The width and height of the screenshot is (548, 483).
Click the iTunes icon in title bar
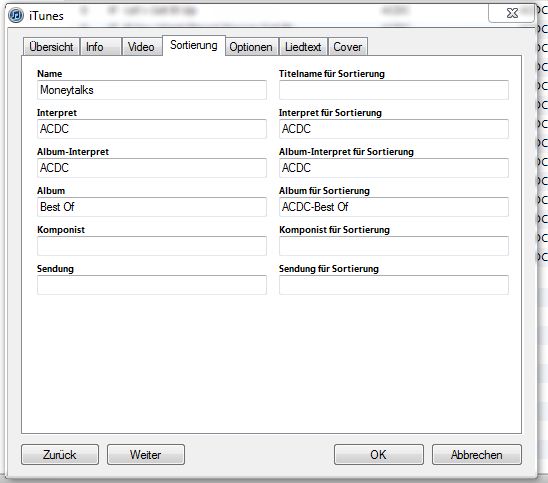(x=16, y=15)
